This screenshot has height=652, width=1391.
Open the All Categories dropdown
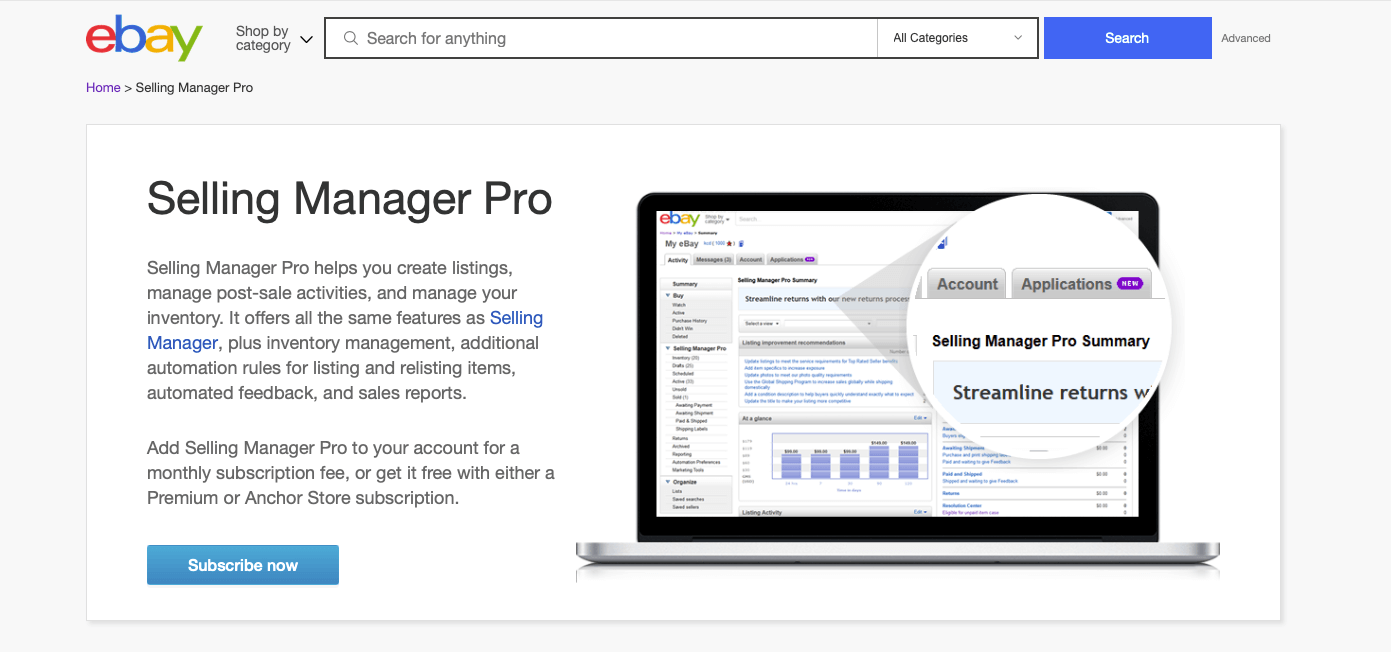[x=958, y=38]
